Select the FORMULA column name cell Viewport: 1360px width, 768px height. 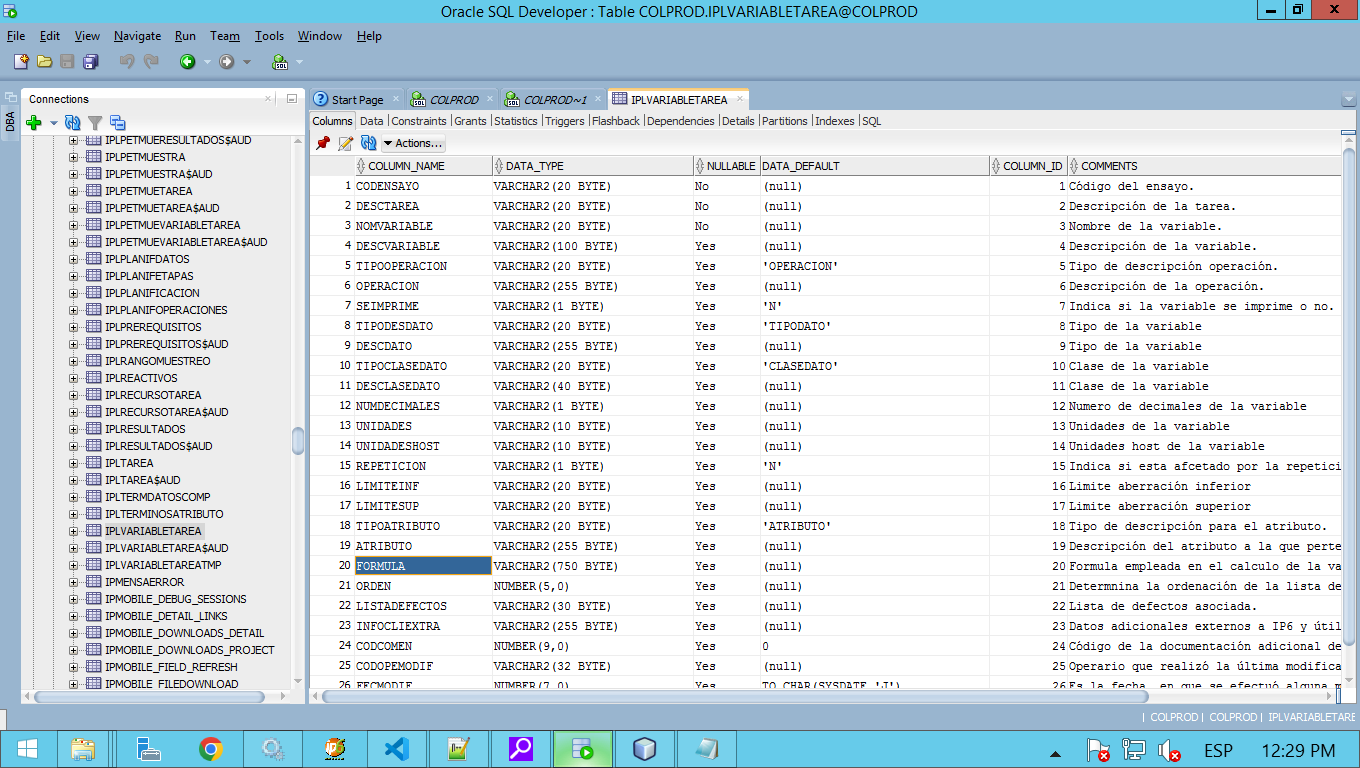pyautogui.click(x=423, y=566)
